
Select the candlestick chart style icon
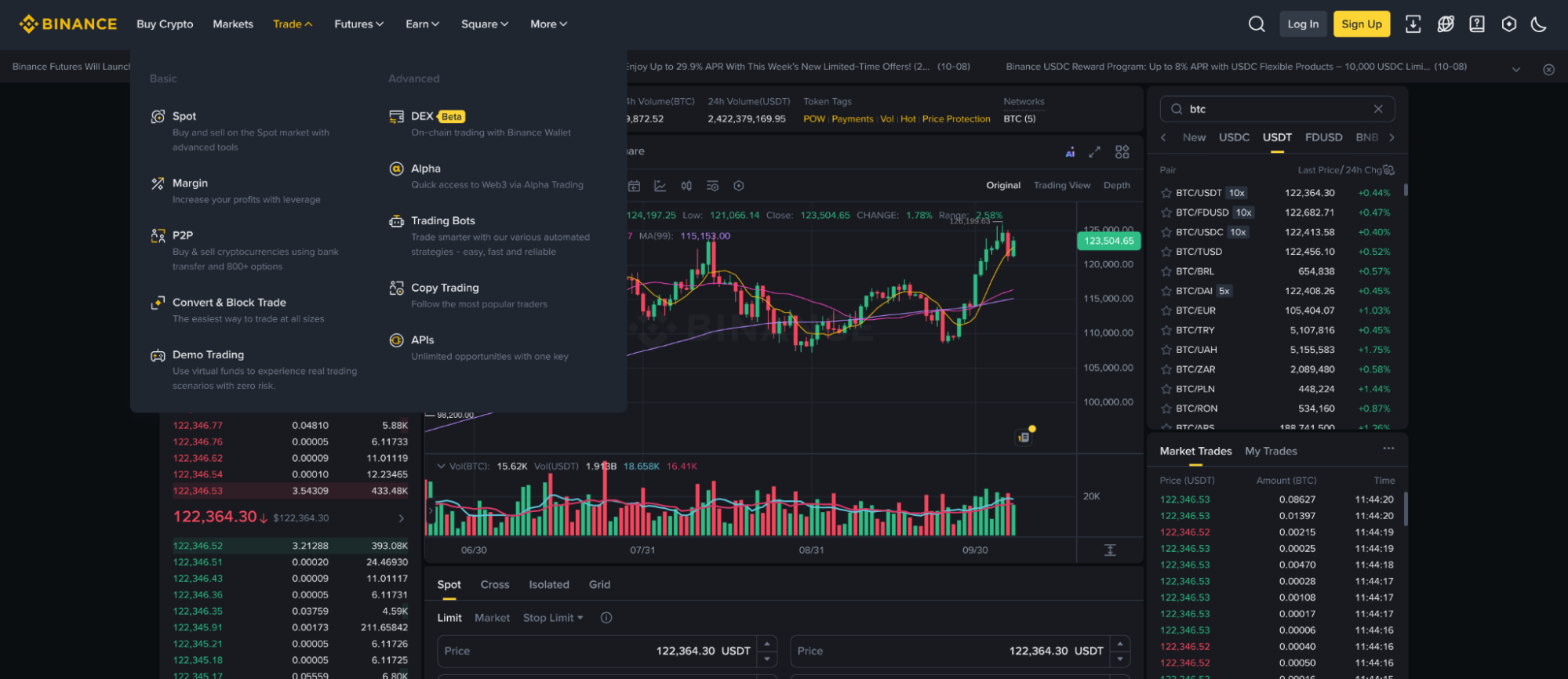point(686,186)
